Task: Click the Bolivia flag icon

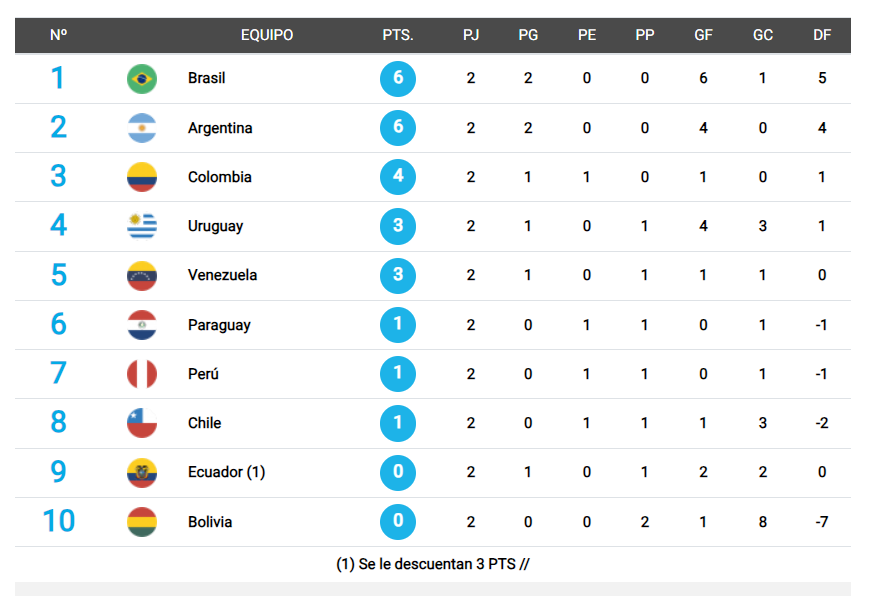Action: (x=142, y=522)
